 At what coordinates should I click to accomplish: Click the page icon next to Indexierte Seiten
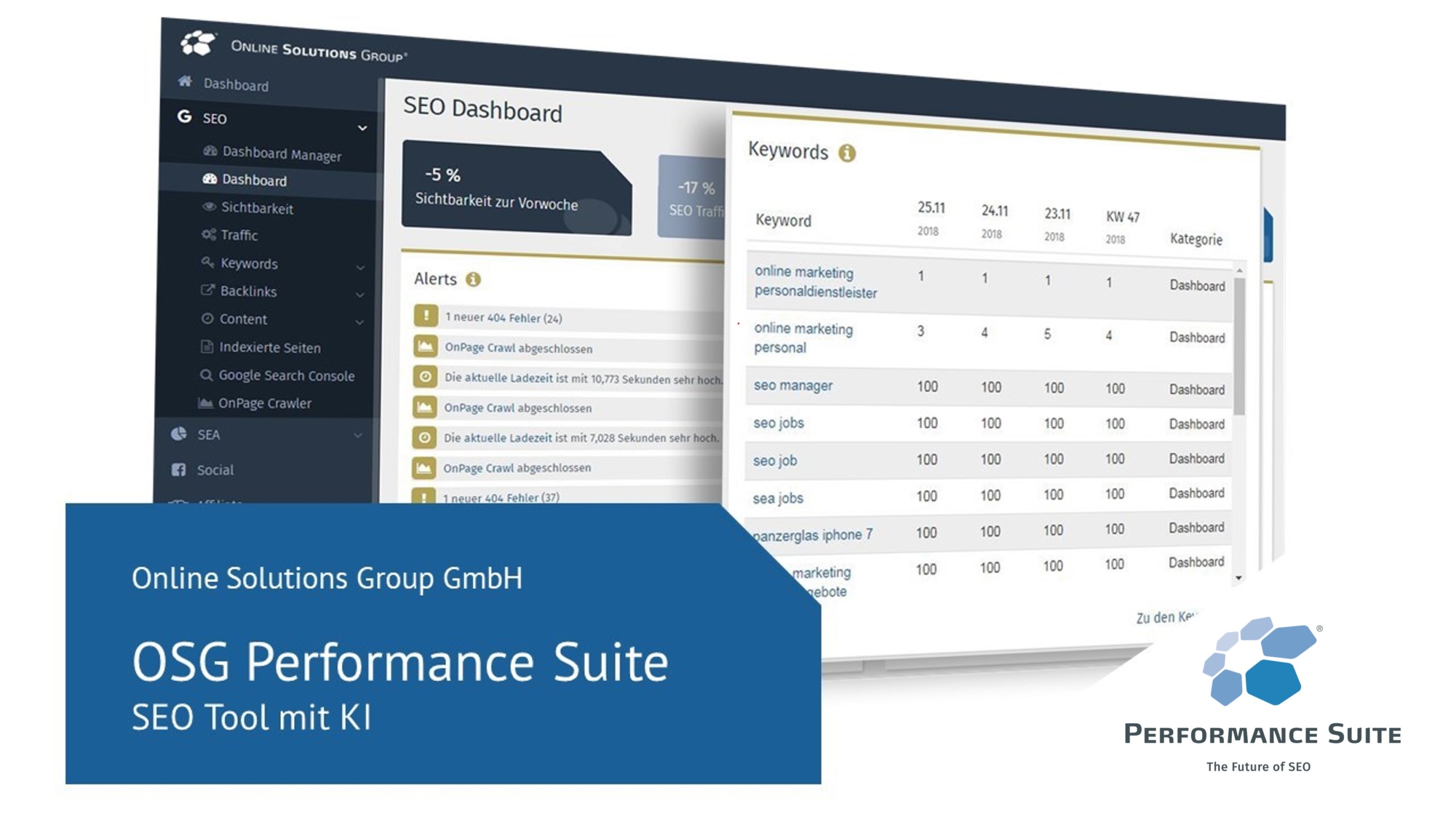pyautogui.click(x=207, y=346)
